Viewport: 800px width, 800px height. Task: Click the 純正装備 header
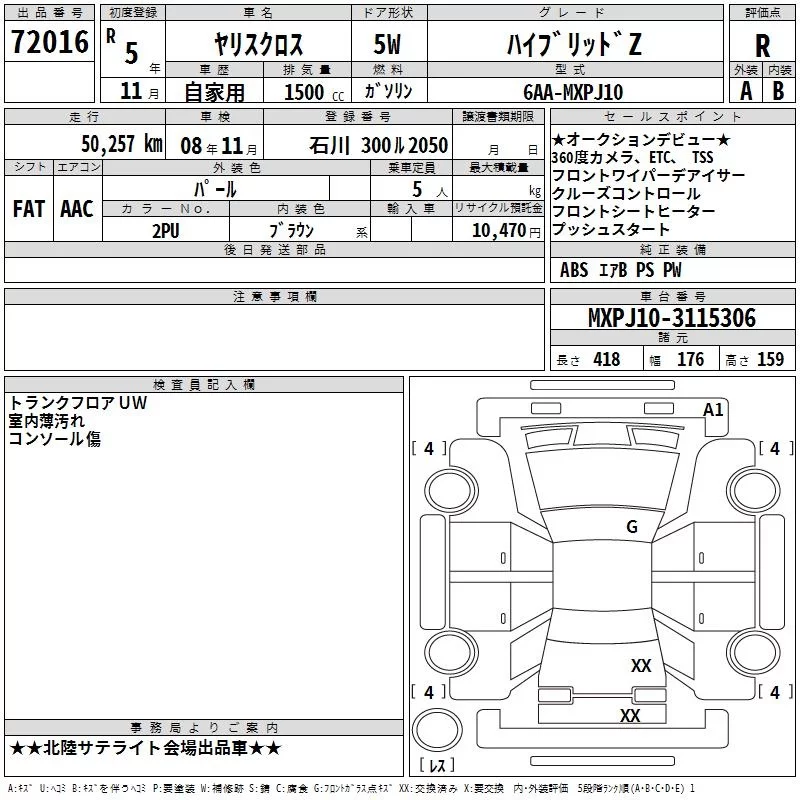point(672,249)
